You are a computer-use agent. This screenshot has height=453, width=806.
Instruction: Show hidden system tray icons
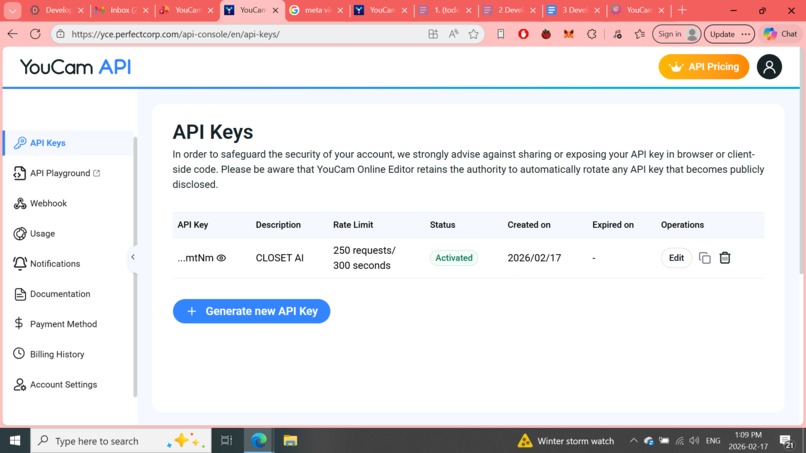click(x=633, y=441)
